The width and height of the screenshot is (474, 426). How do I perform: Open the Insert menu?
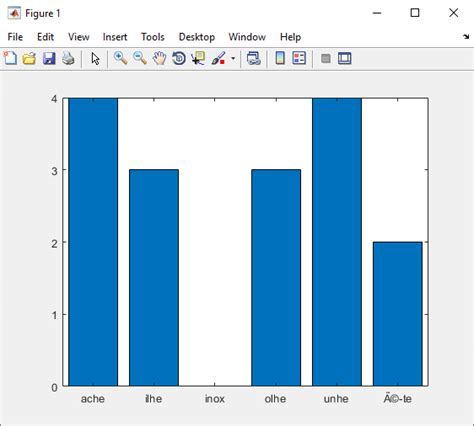tap(115, 37)
